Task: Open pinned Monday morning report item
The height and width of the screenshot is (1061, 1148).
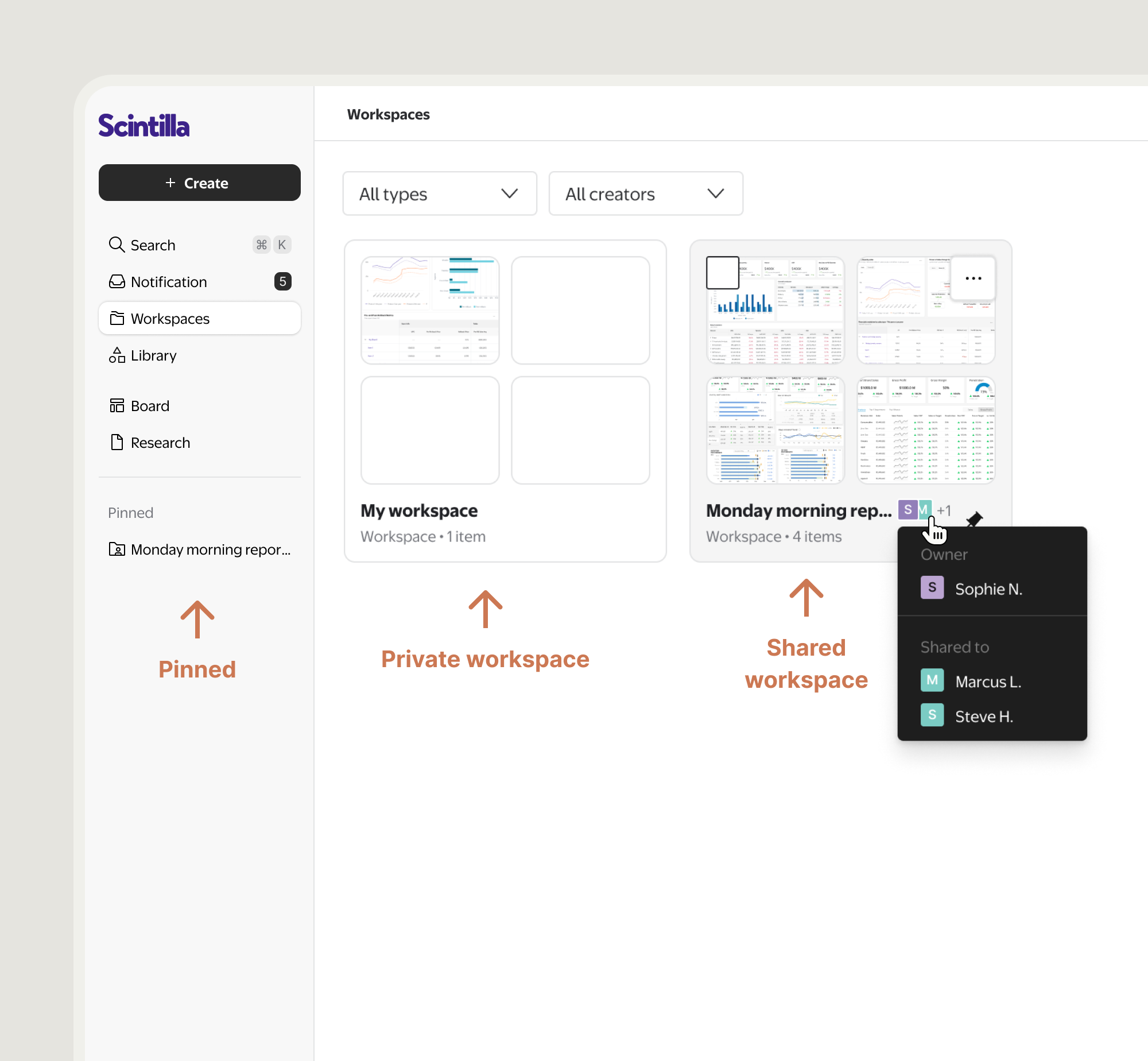Action: point(199,549)
